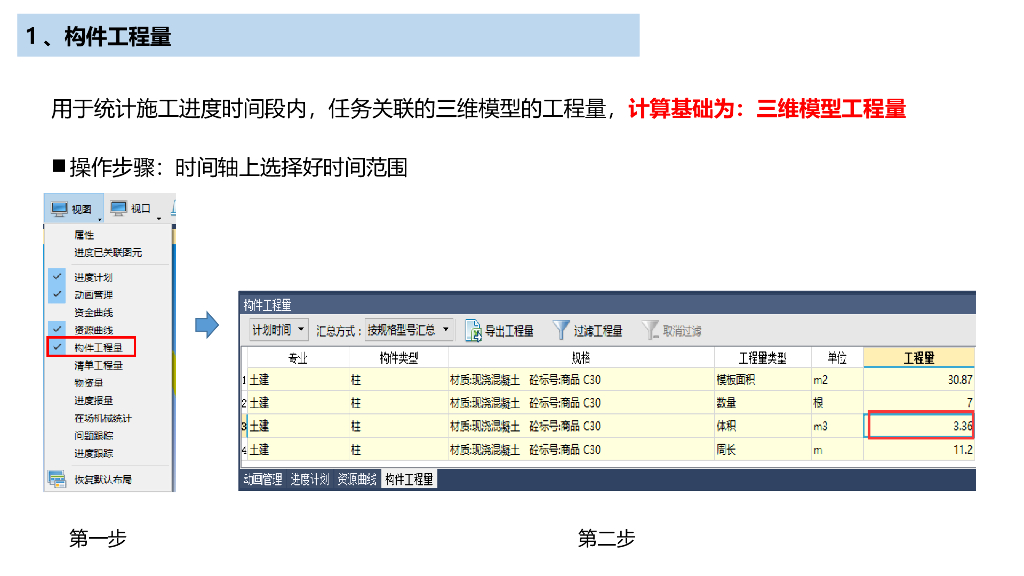Screen dimensions: 1024x576
Task: Click the 构件工程量 panel title bar
Action: pyautogui.click(x=607, y=304)
